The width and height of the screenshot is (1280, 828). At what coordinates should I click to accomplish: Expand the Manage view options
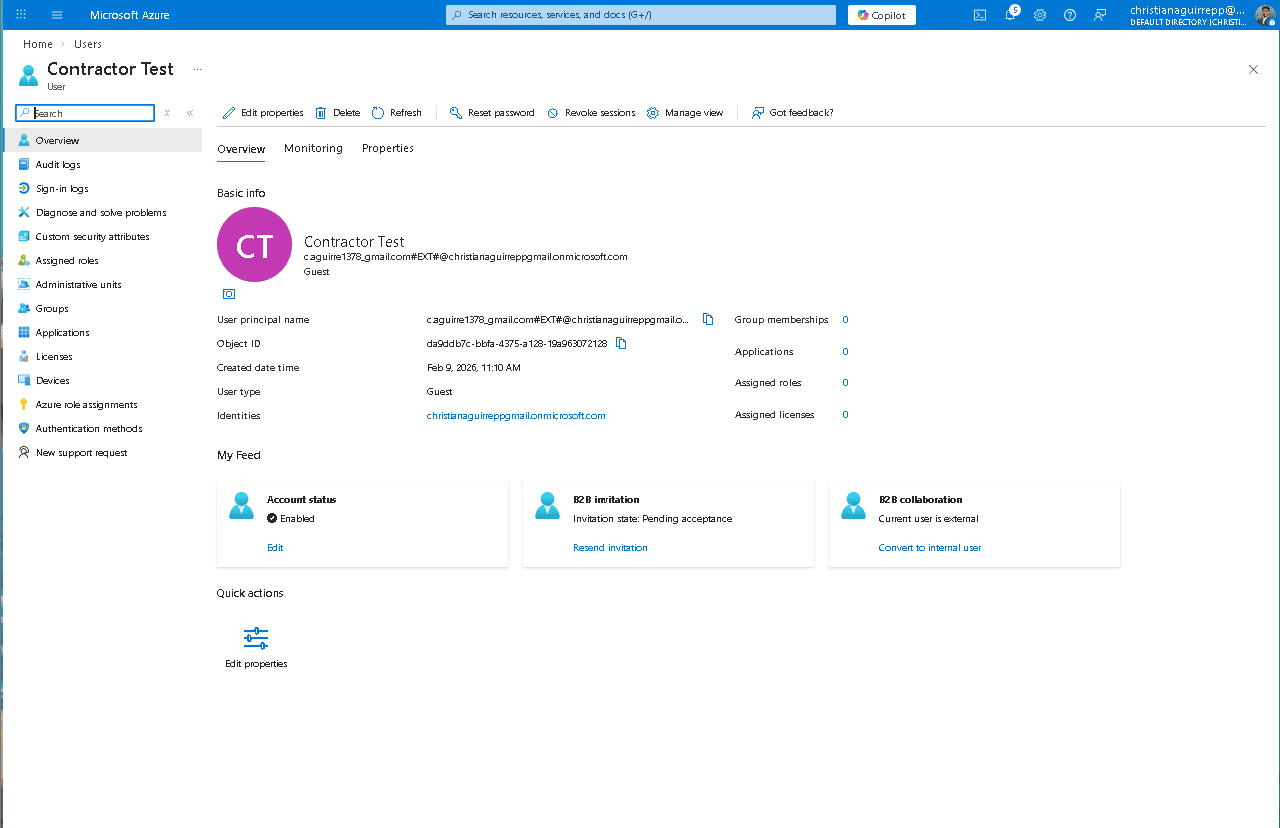(685, 113)
